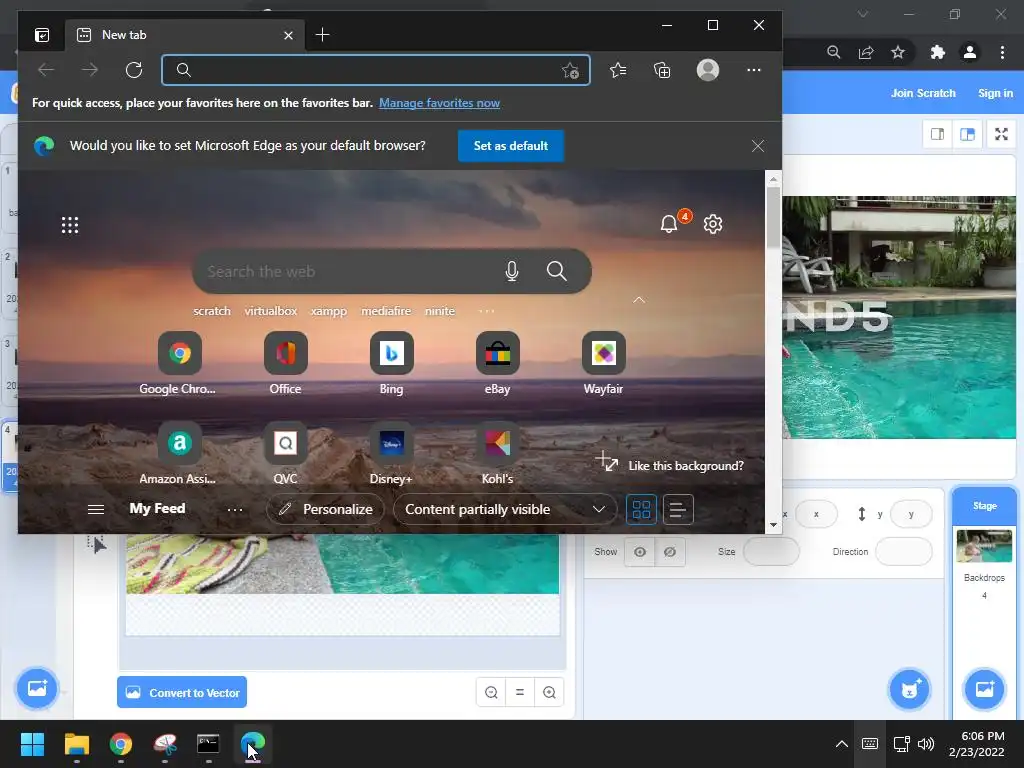
Task: Click Join Scratch in Chrome window
Action: click(923, 93)
